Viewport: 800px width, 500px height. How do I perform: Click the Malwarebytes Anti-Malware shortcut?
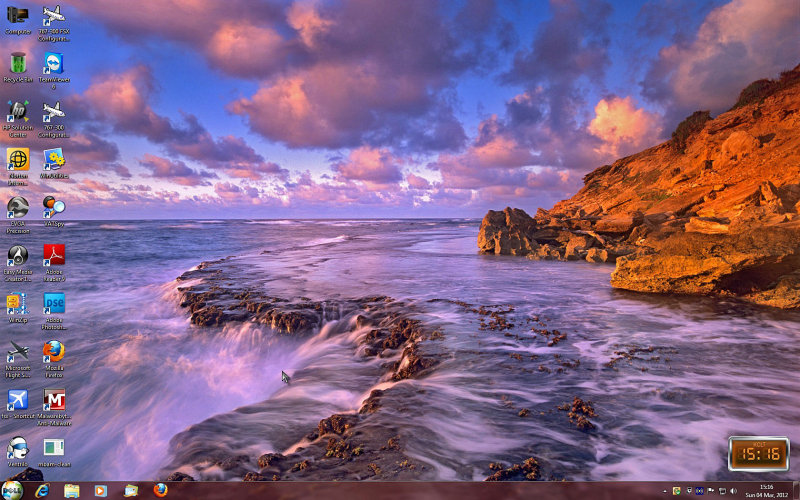coord(54,407)
